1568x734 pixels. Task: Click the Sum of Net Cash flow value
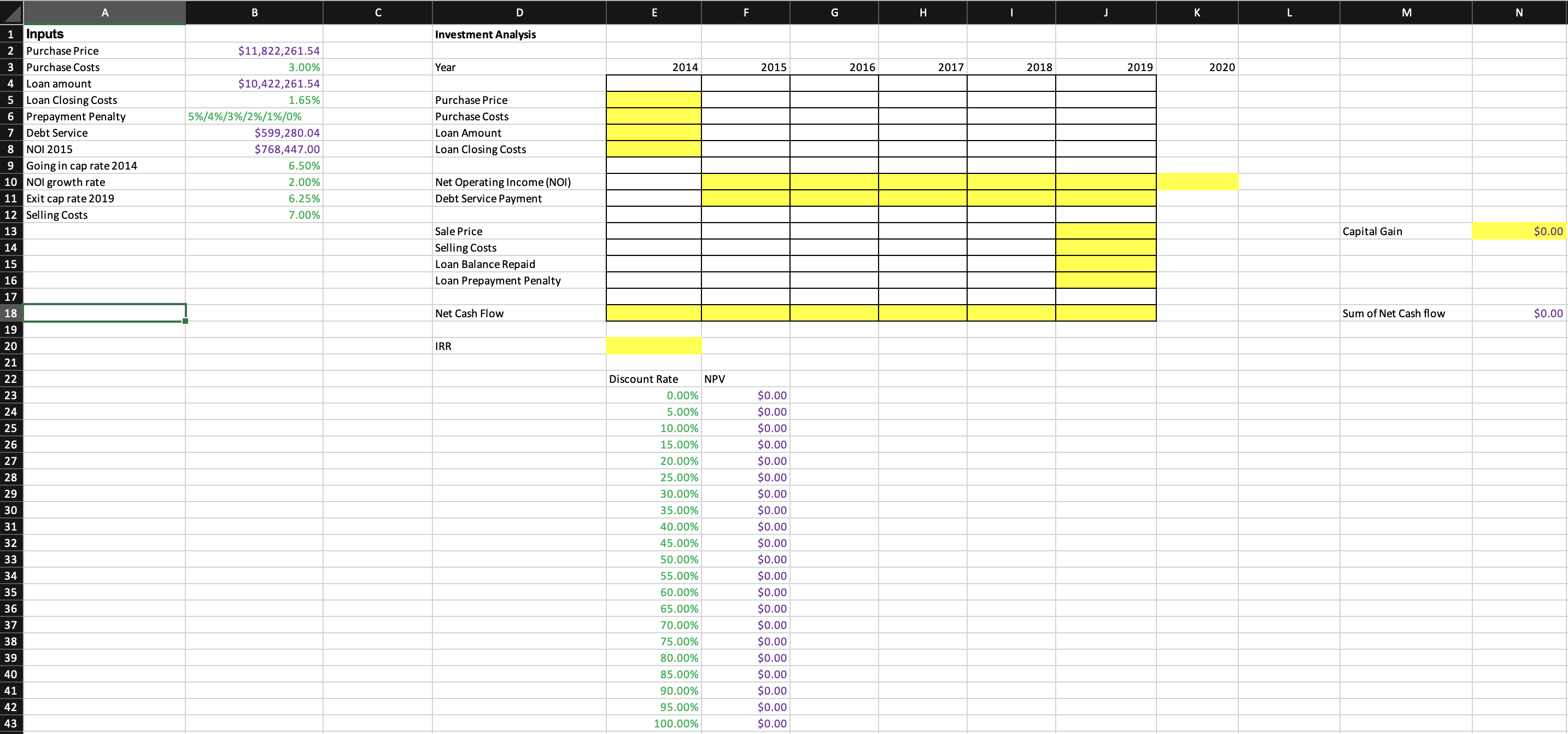point(1518,313)
